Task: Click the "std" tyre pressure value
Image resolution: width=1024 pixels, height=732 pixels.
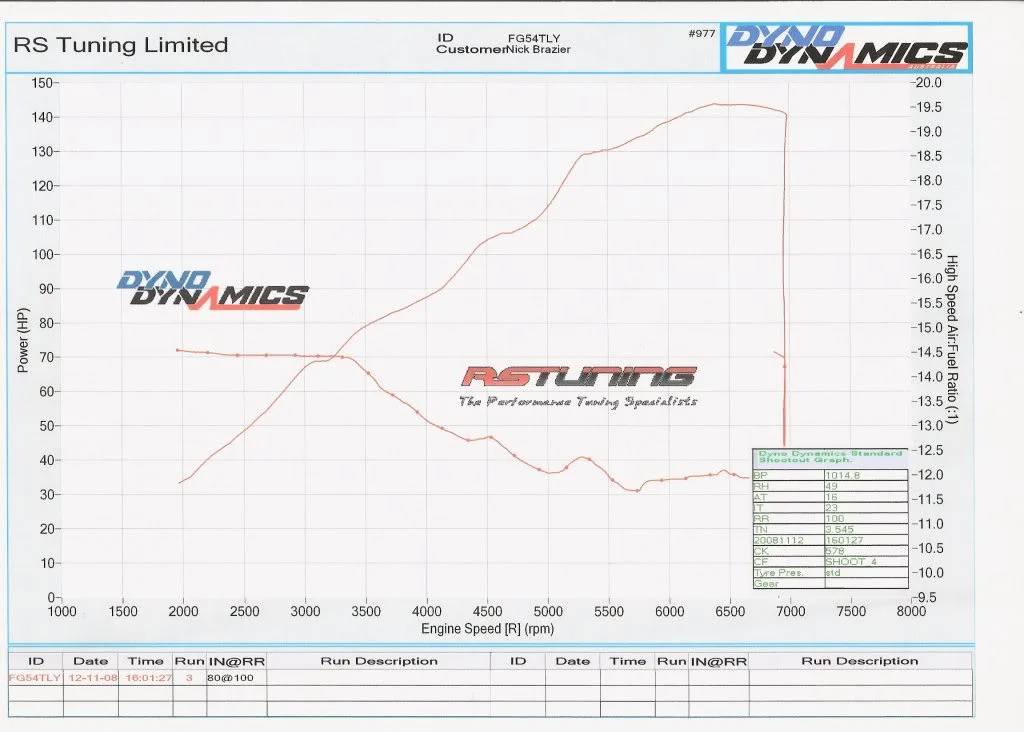Action: pyautogui.click(x=833, y=573)
